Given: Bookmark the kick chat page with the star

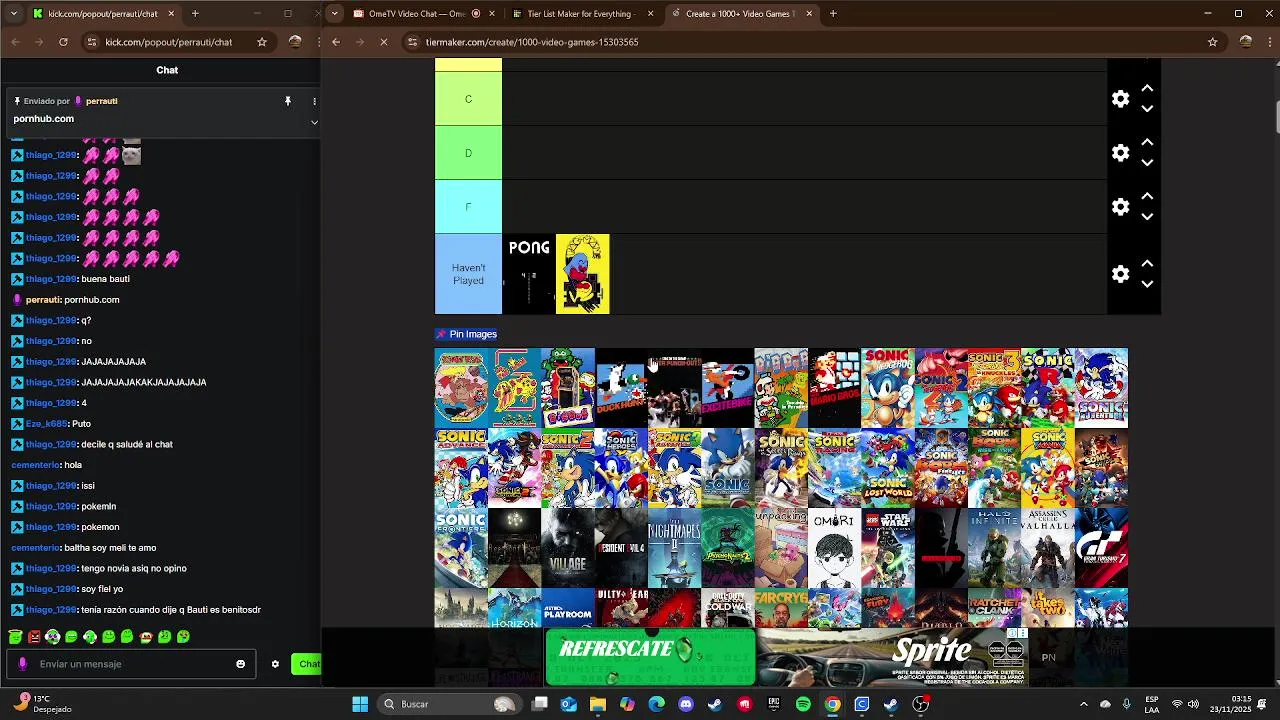Looking at the screenshot, I should point(262,42).
